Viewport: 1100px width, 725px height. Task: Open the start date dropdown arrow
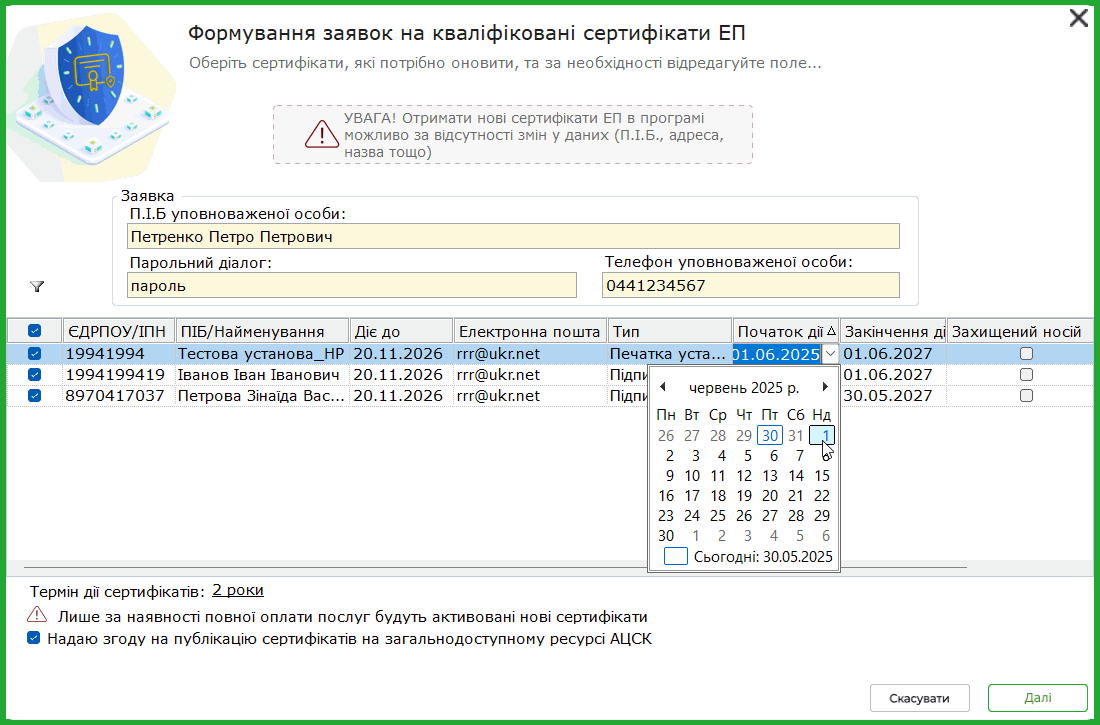coord(831,354)
